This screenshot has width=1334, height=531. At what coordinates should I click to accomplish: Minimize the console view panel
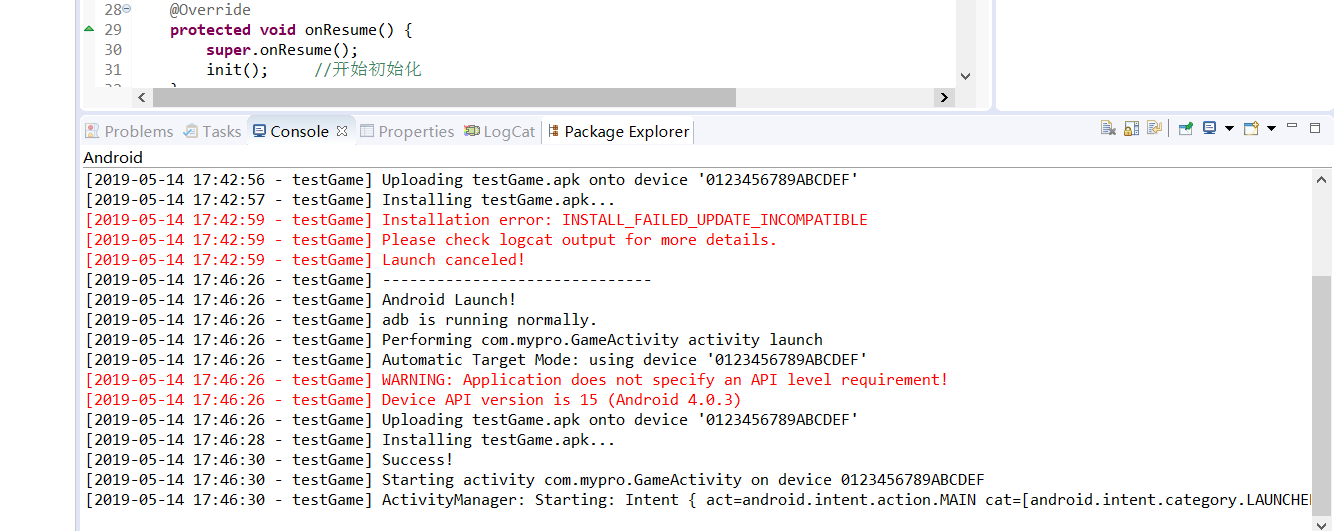click(x=1292, y=127)
